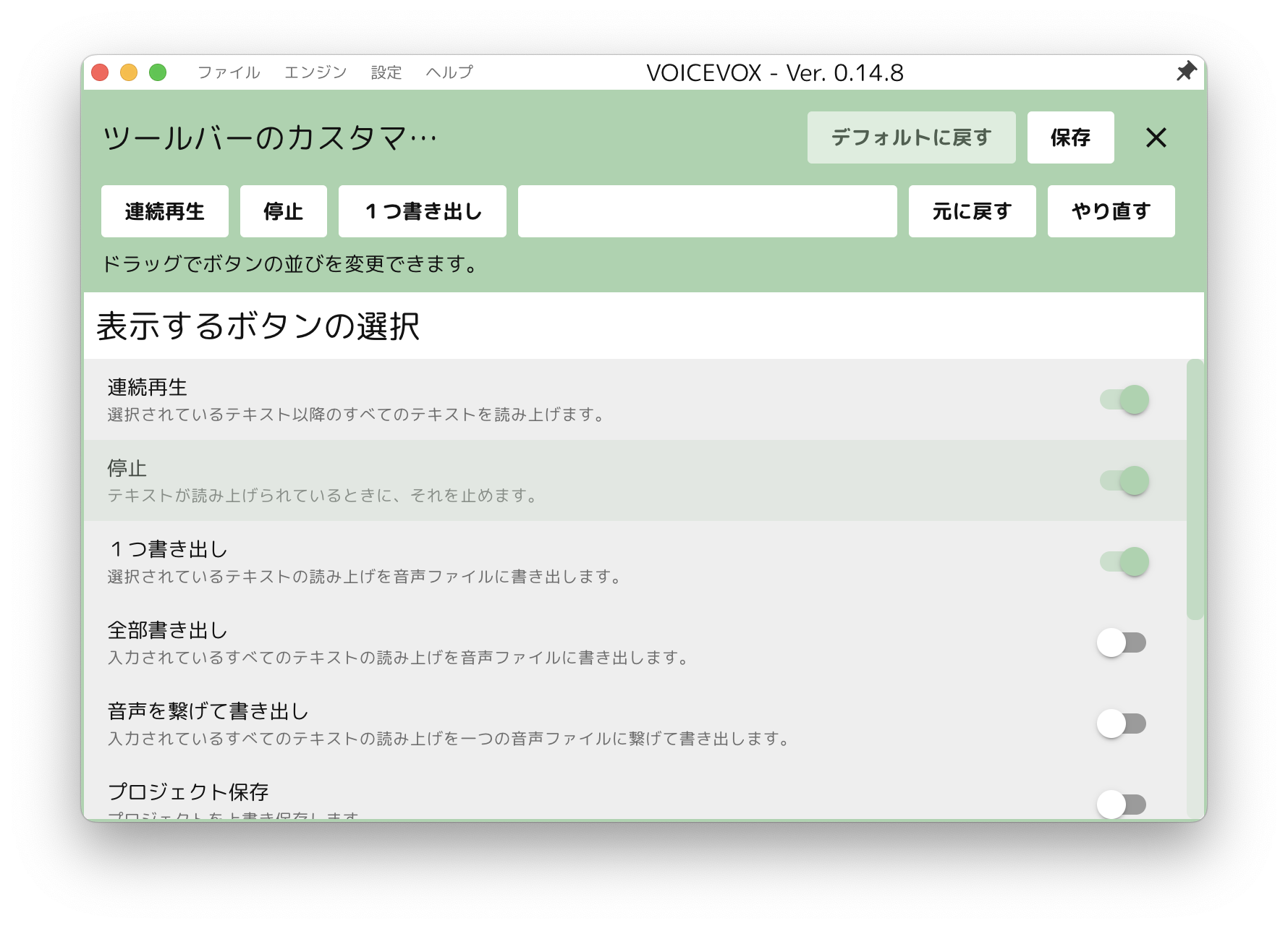Screen dimensions: 1288x929
Task: Select the 元に戻す toolbar preview button
Action: coord(973,211)
